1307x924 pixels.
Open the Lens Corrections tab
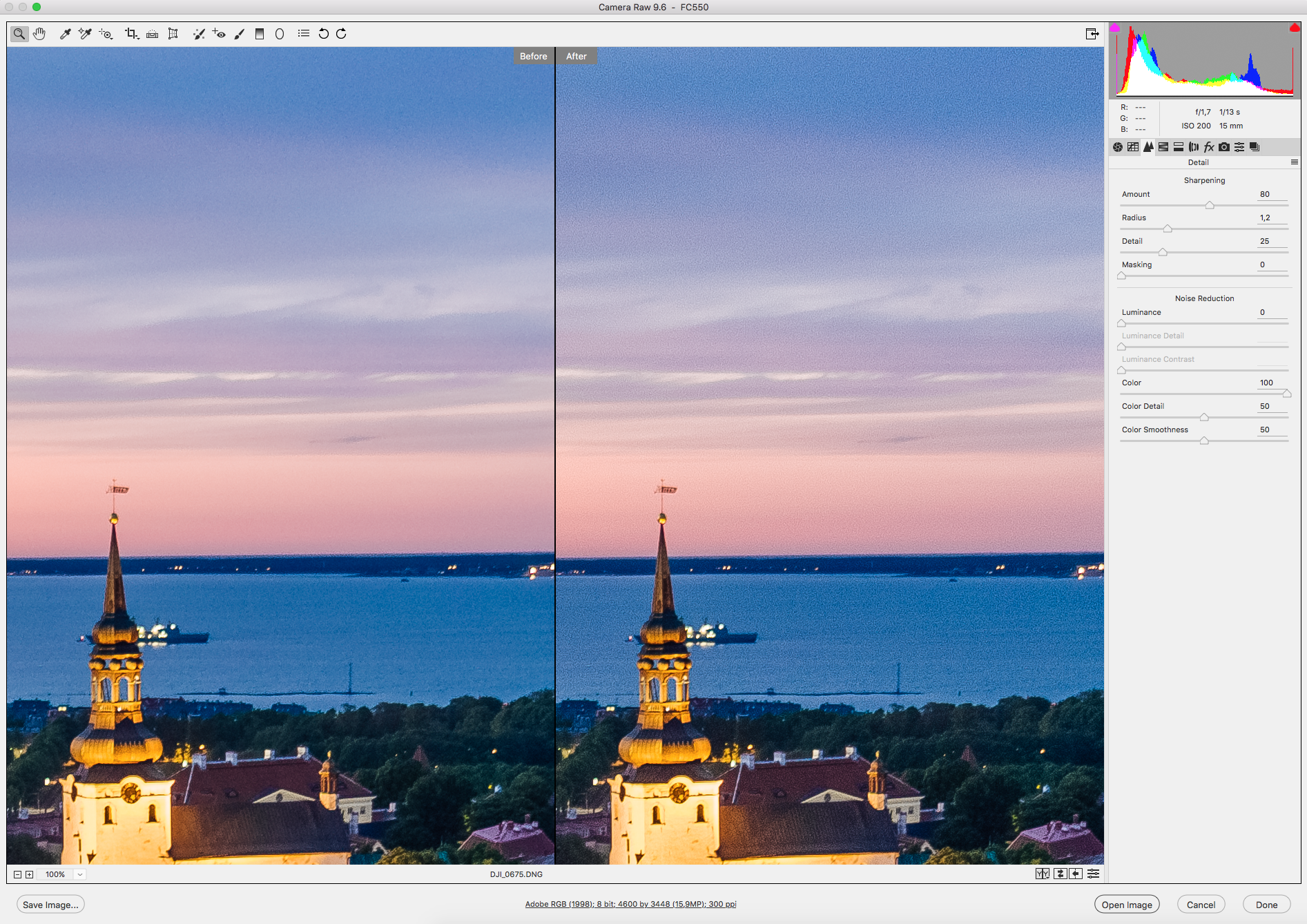[1194, 147]
